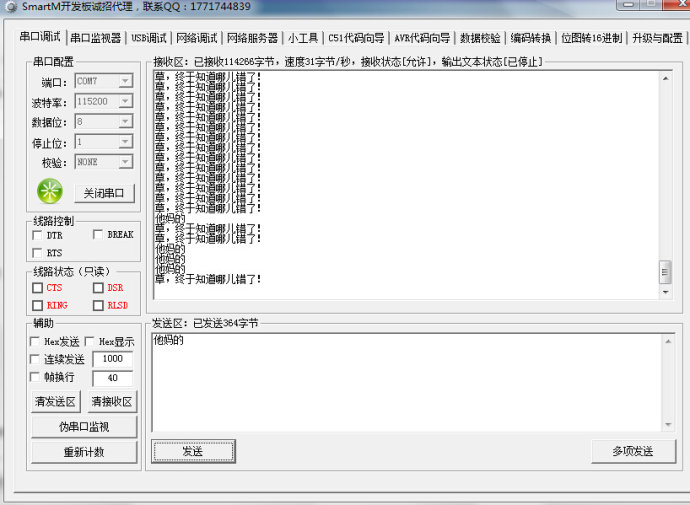Viewport: 690px width, 505px height.
Task: Open the 端口 COM7 port dropdown
Action: 104,81
